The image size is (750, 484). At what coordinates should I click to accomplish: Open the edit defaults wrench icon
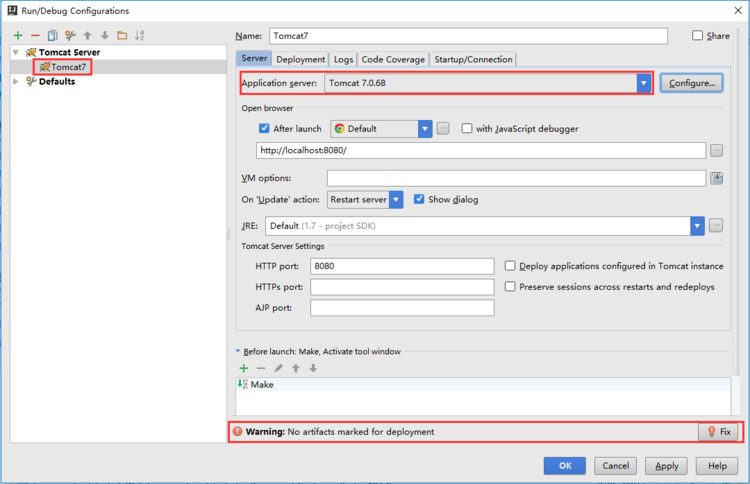(x=70, y=35)
